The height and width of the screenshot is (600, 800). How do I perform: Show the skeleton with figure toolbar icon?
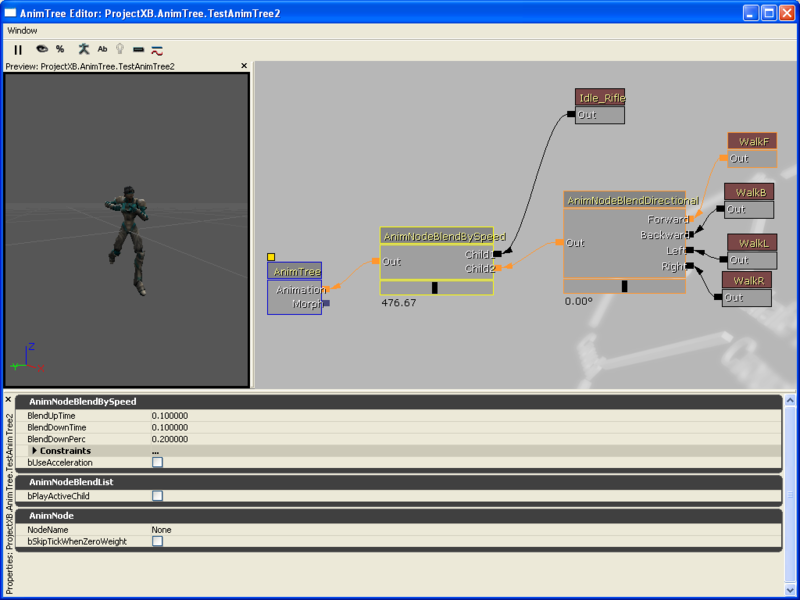(x=83, y=50)
